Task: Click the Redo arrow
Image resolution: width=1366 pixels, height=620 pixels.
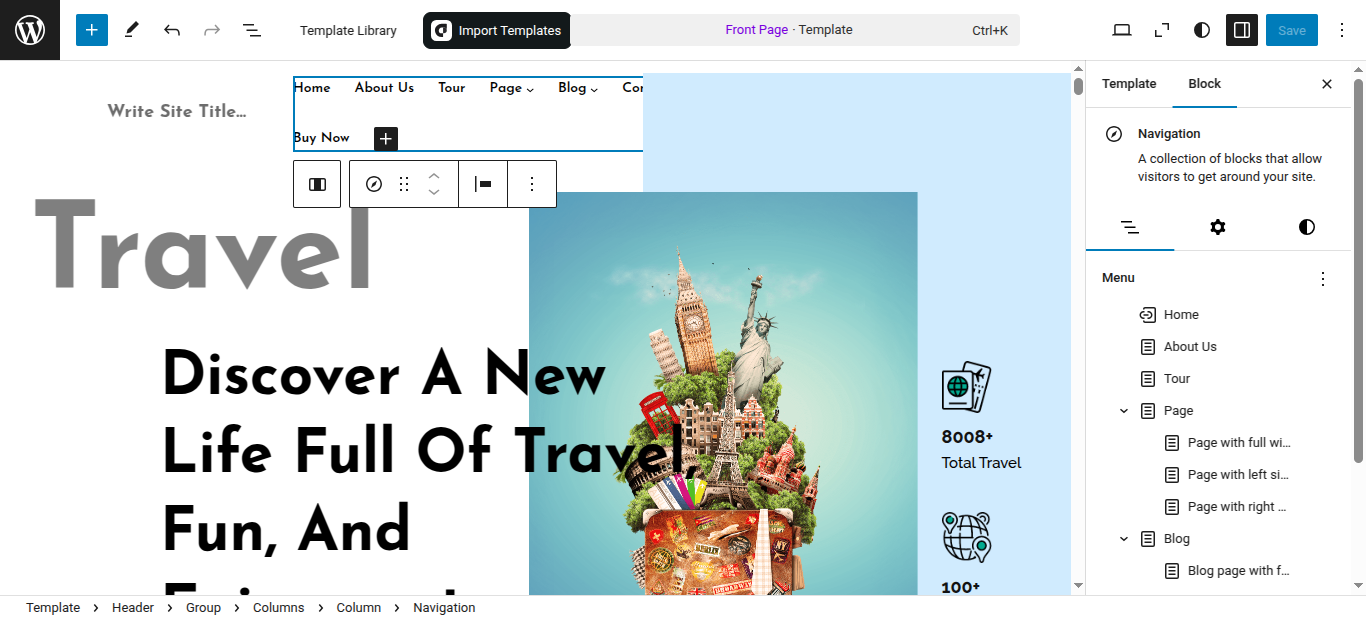Action: pyautogui.click(x=212, y=30)
